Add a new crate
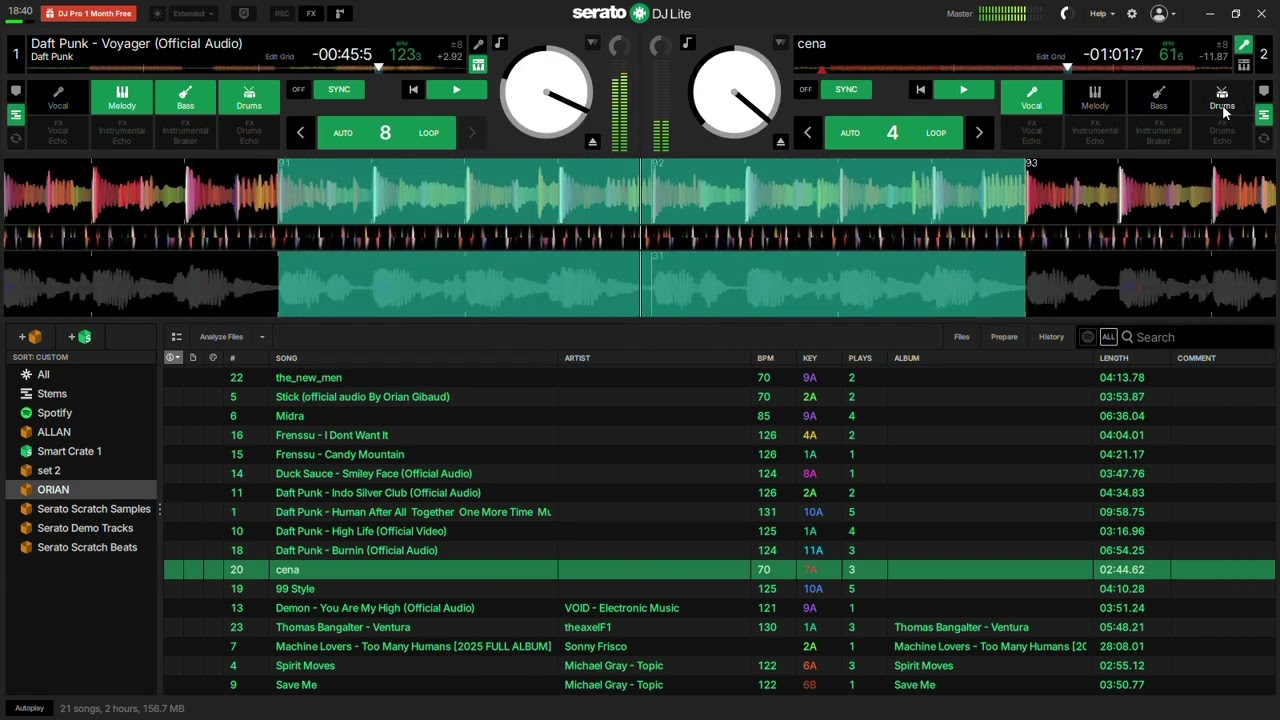 pyautogui.click(x=30, y=337)
